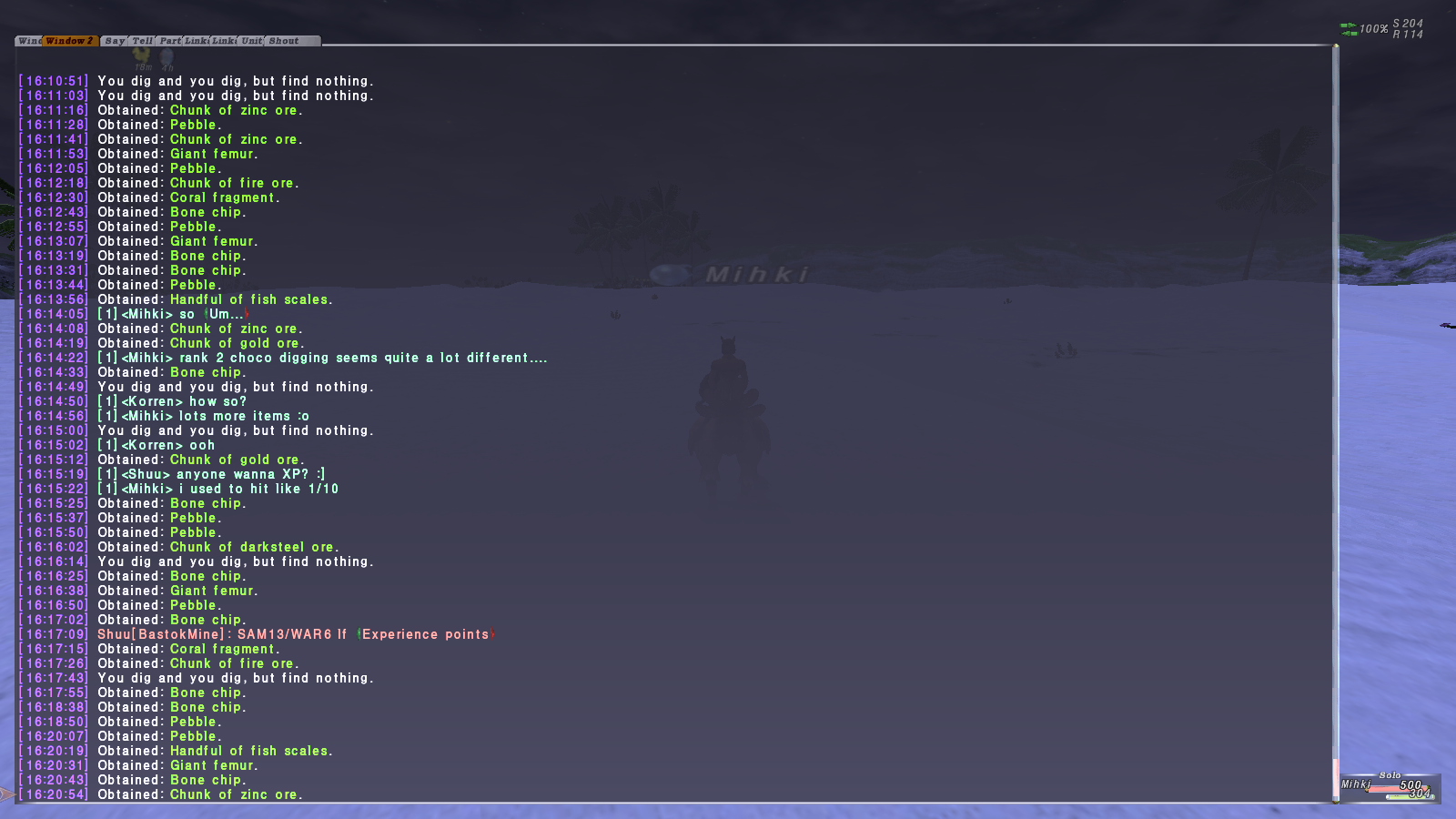The width and height of the screenshot is (1456, 819).
Task: Click the Mihki name in the Solo party panel
Action: tap(1355, 784)
